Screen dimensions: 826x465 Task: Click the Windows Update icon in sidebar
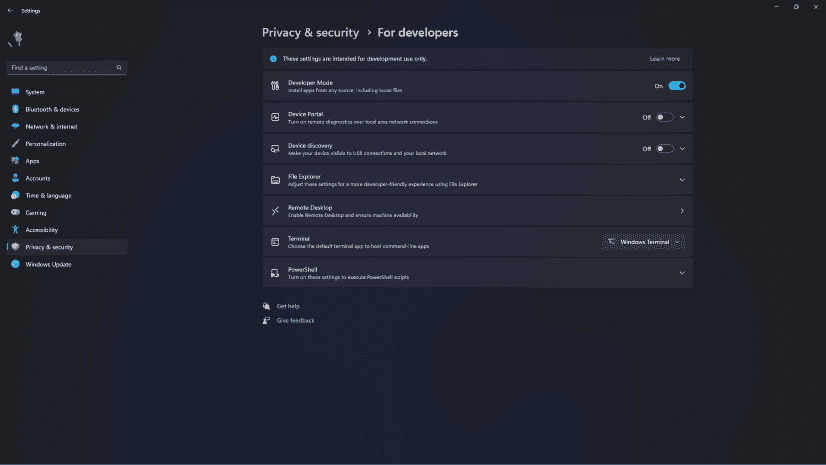point(16,264)
